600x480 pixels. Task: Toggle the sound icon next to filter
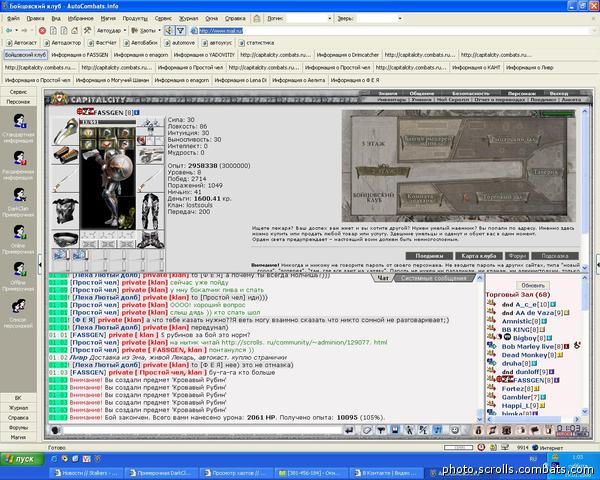click(169, 30)
